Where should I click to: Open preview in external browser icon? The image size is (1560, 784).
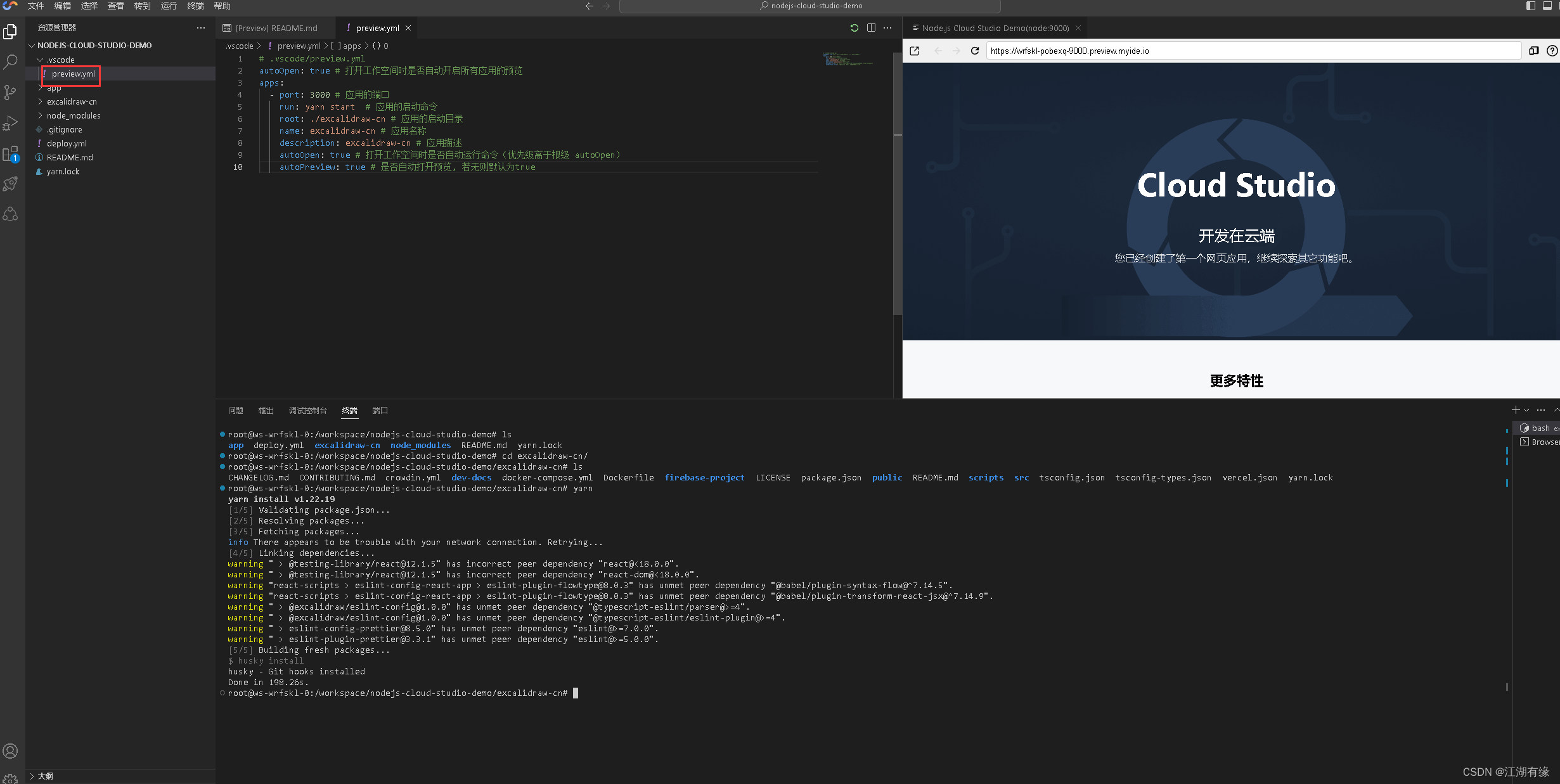[914, 51]
